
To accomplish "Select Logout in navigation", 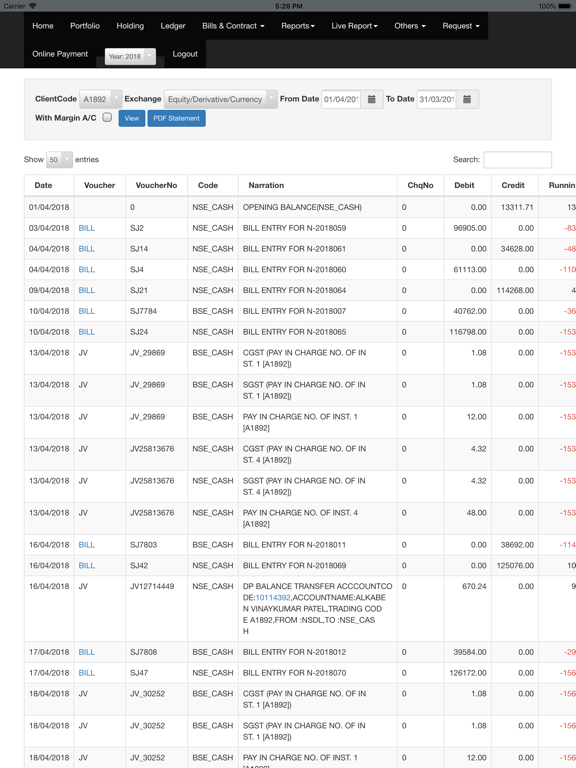I will (185, 54).
